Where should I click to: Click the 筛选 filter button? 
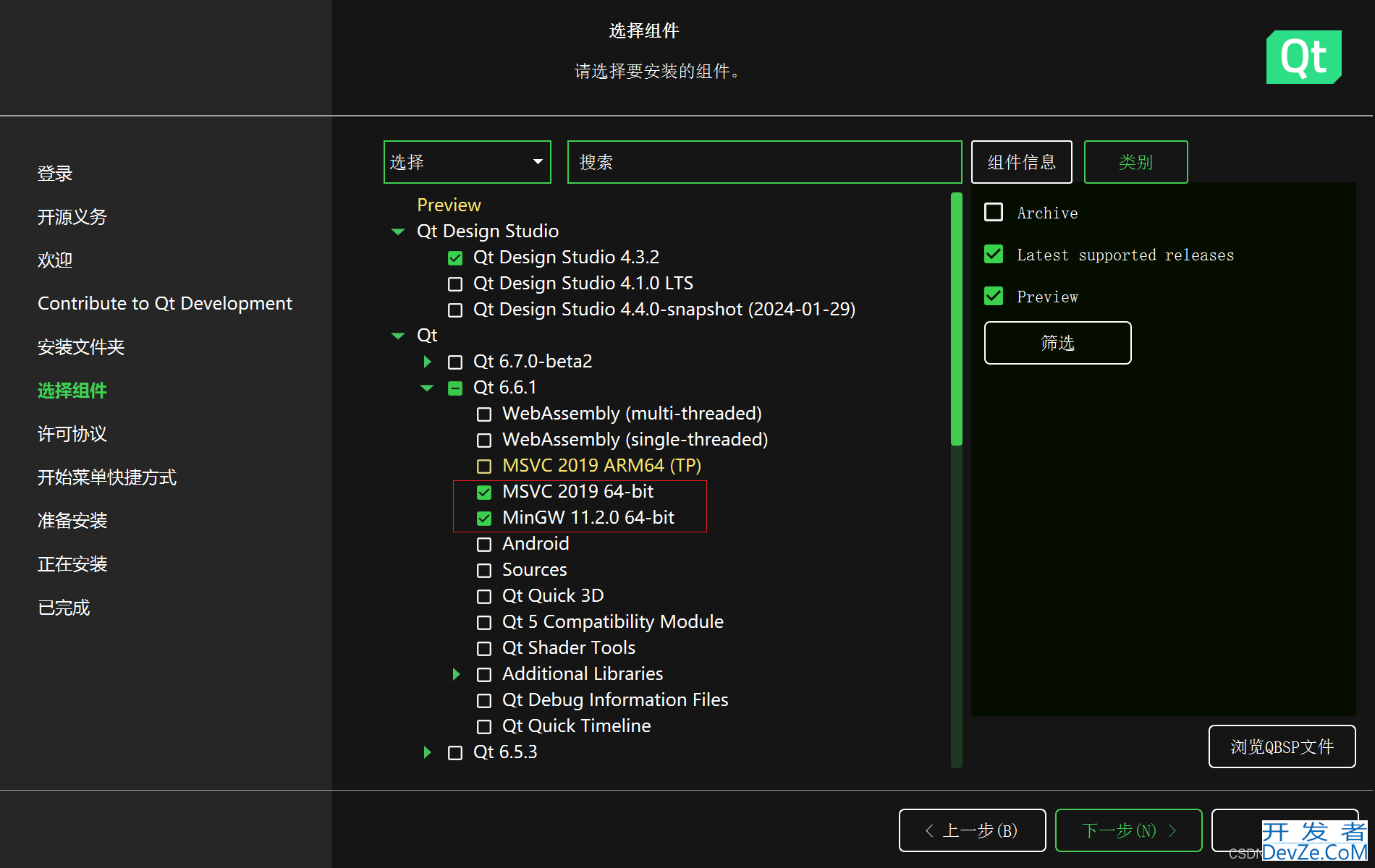(x=1057, y=343)
